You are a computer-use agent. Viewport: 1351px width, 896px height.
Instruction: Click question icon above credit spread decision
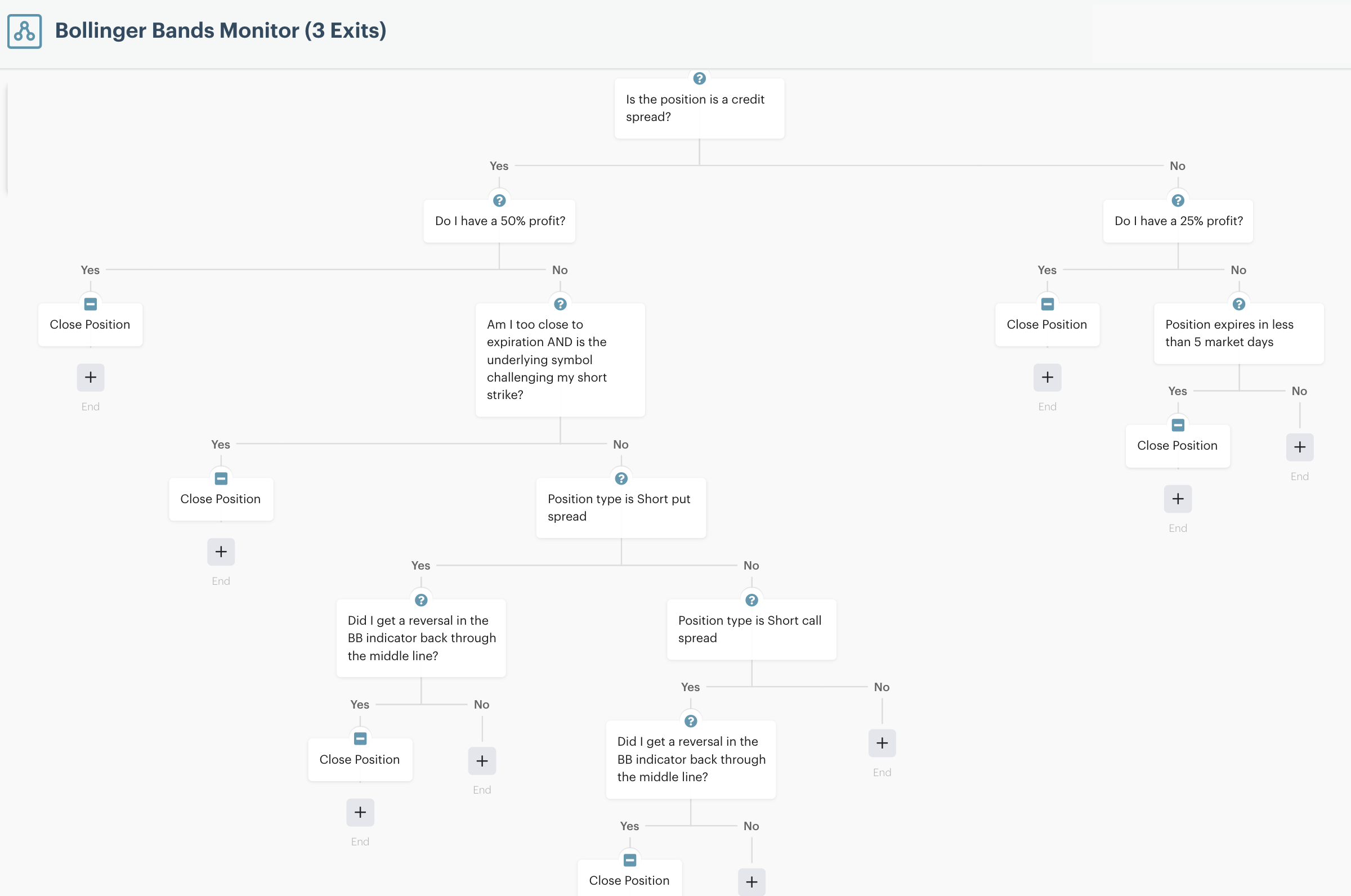(699, 78)
